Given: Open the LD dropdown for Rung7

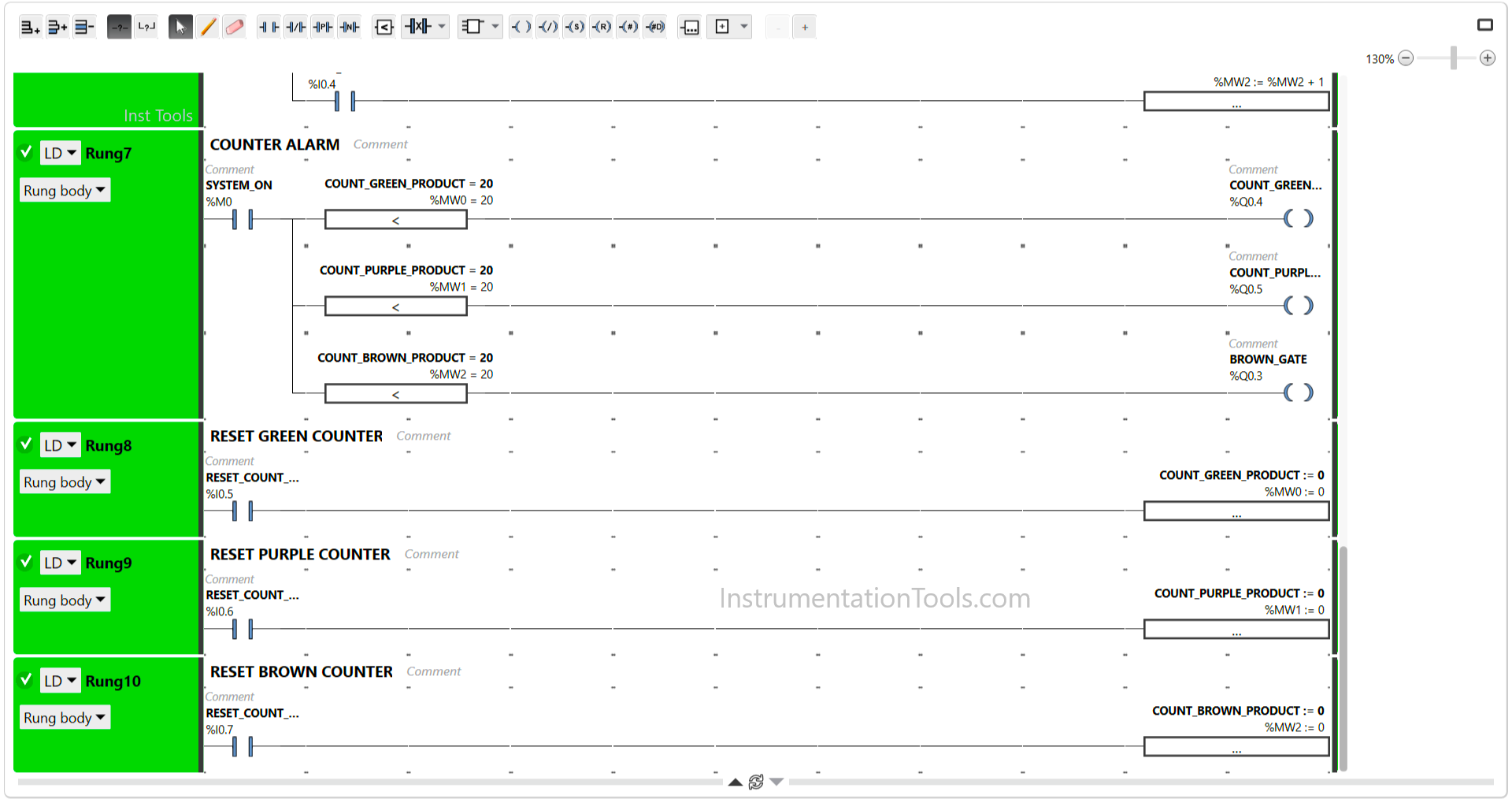Looking at the screenshot, I should (60, 153).
